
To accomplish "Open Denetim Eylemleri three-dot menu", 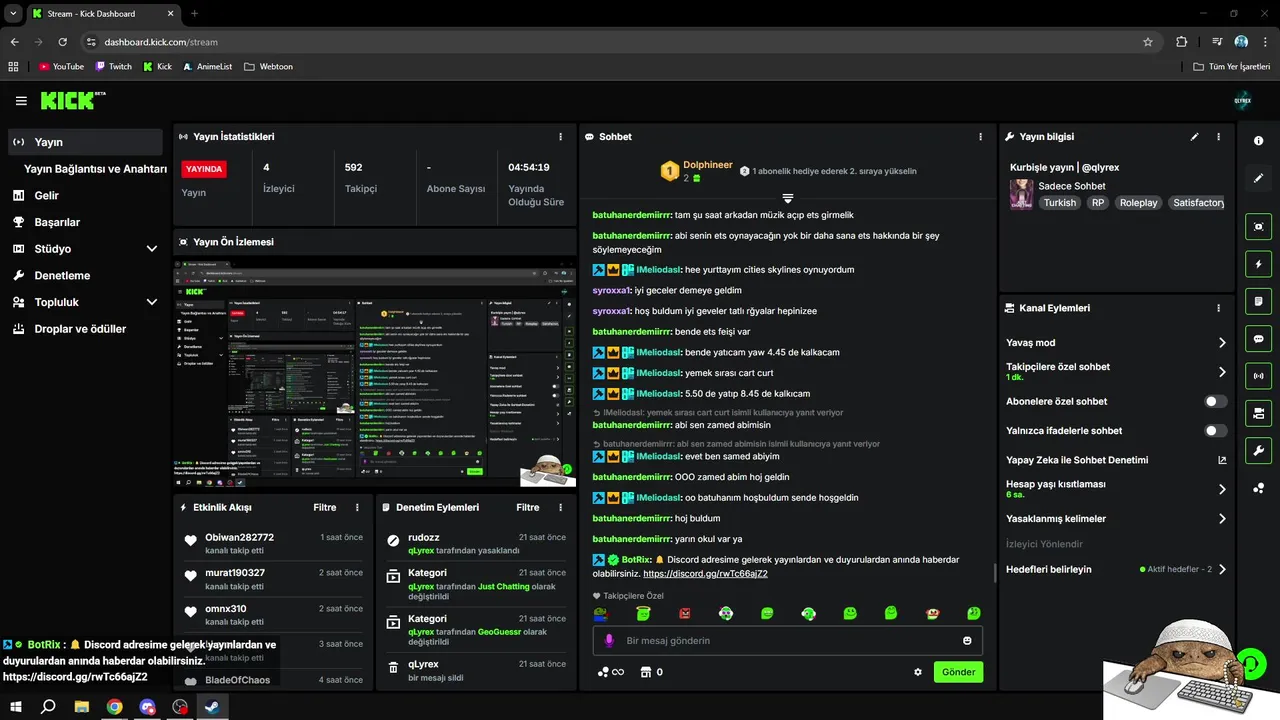I will tap(560, 508).
